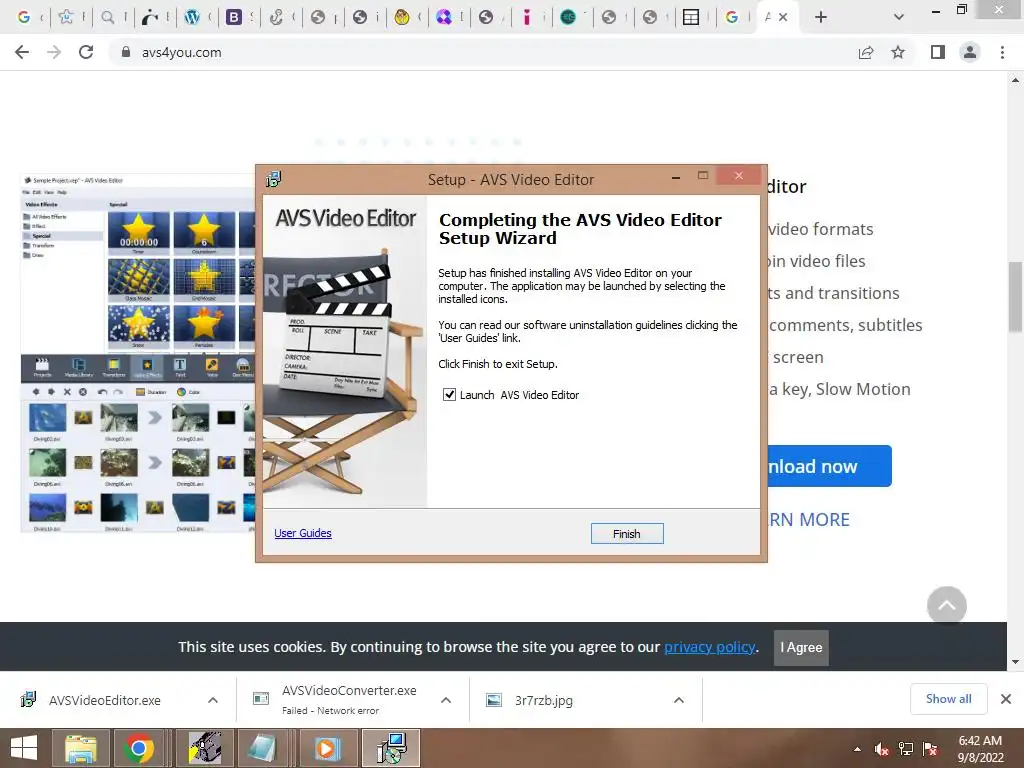Open the Chrome profile menu
Viewport: 1024px width, 768px height.
(x=970, y=52)
